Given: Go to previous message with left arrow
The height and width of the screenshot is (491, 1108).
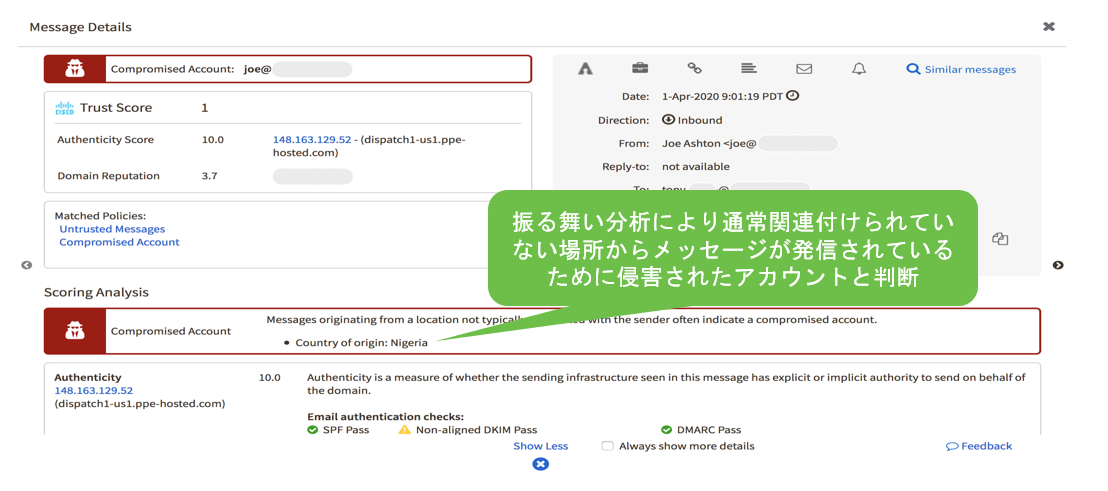Looking at the screenshot, I should click(x=27, y=265).
